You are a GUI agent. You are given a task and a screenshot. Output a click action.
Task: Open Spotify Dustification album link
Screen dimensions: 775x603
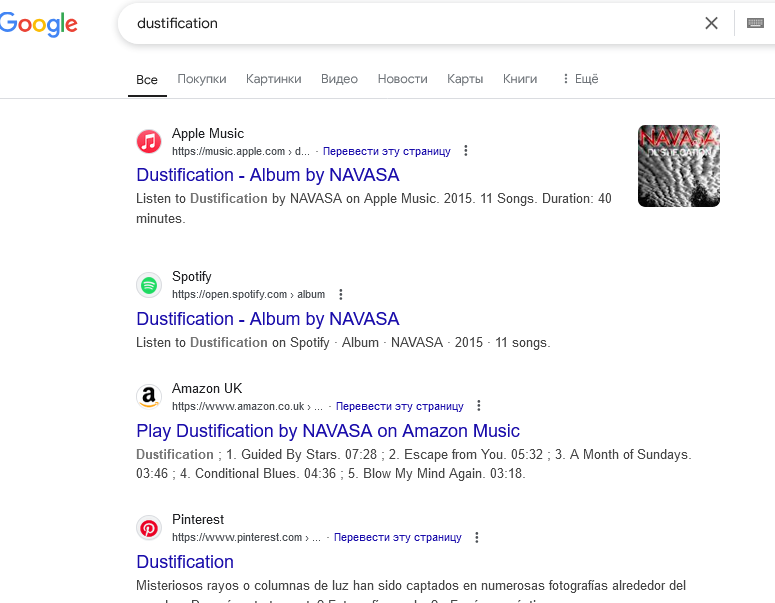click(x=267, y=319)
